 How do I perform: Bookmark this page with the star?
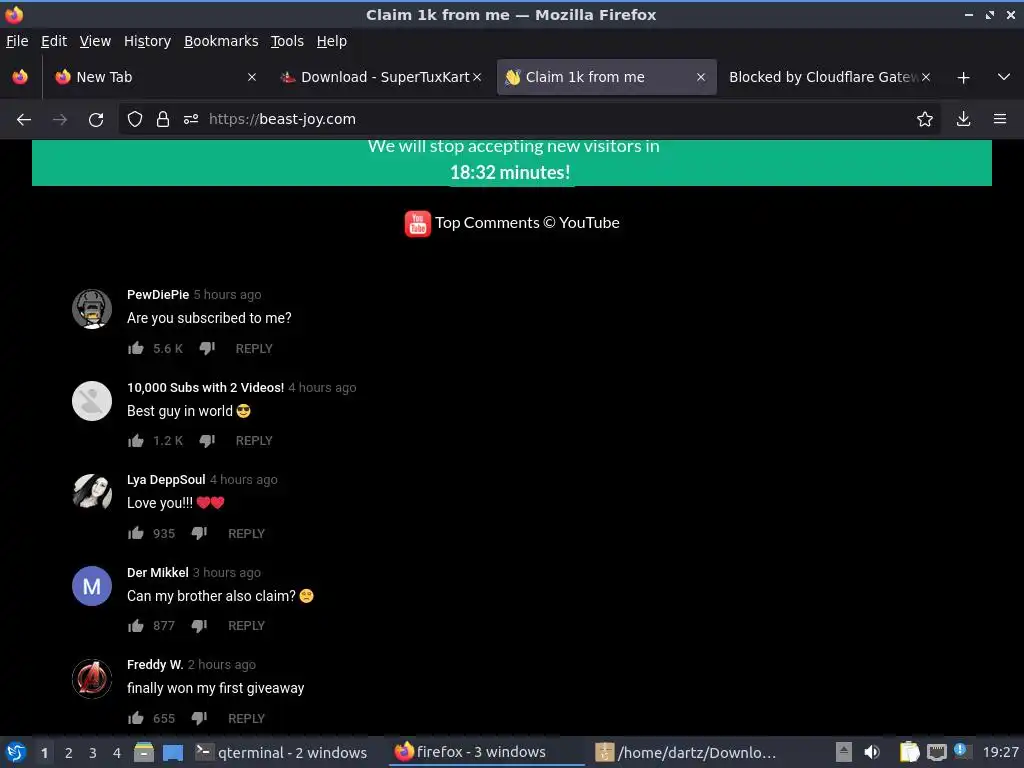click(925, 119)
